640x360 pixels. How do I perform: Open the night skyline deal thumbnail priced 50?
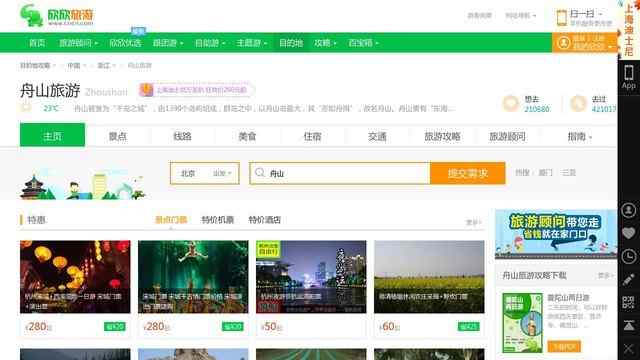311,277
